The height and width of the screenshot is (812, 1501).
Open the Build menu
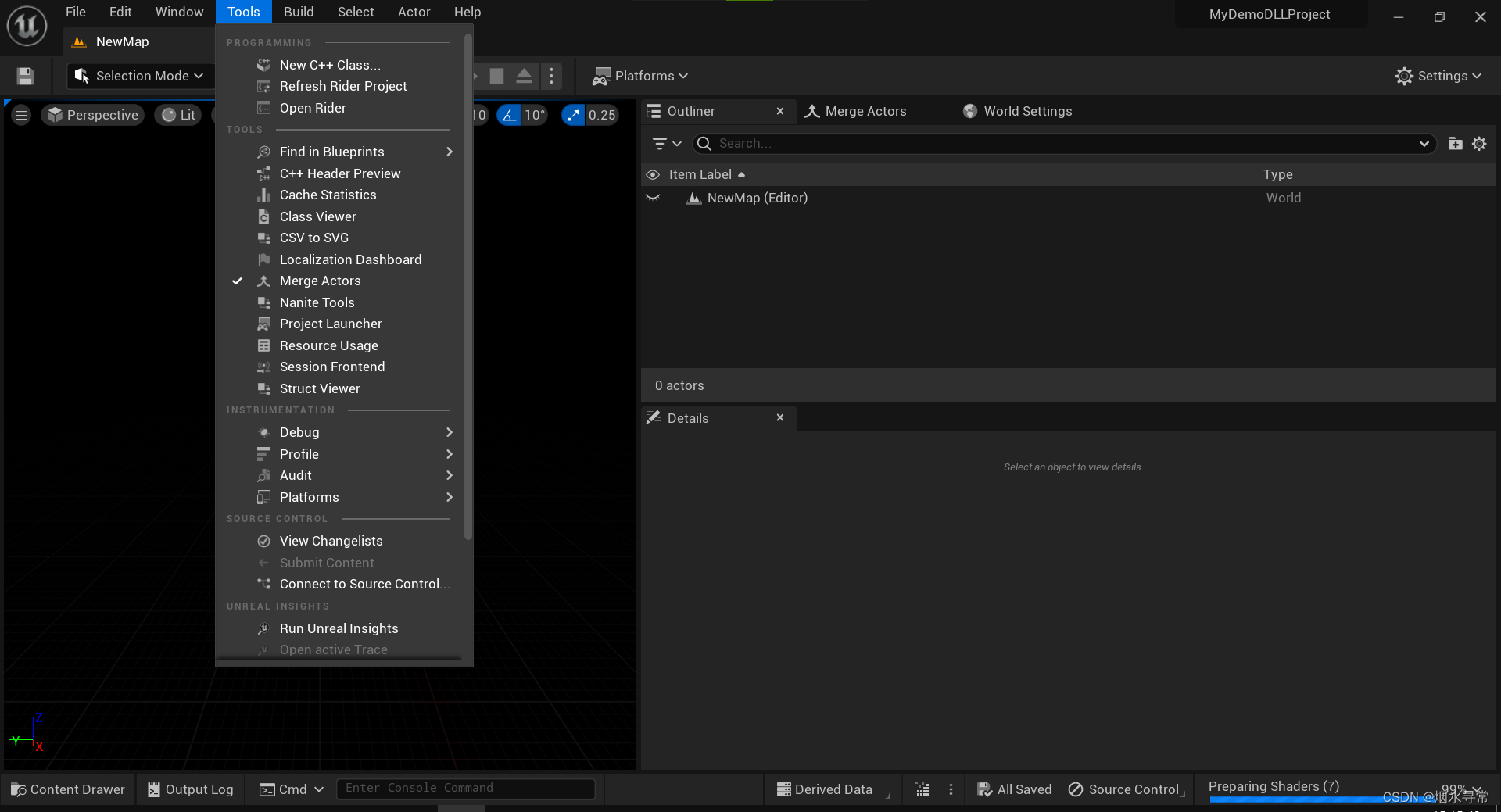pos(298,12)
